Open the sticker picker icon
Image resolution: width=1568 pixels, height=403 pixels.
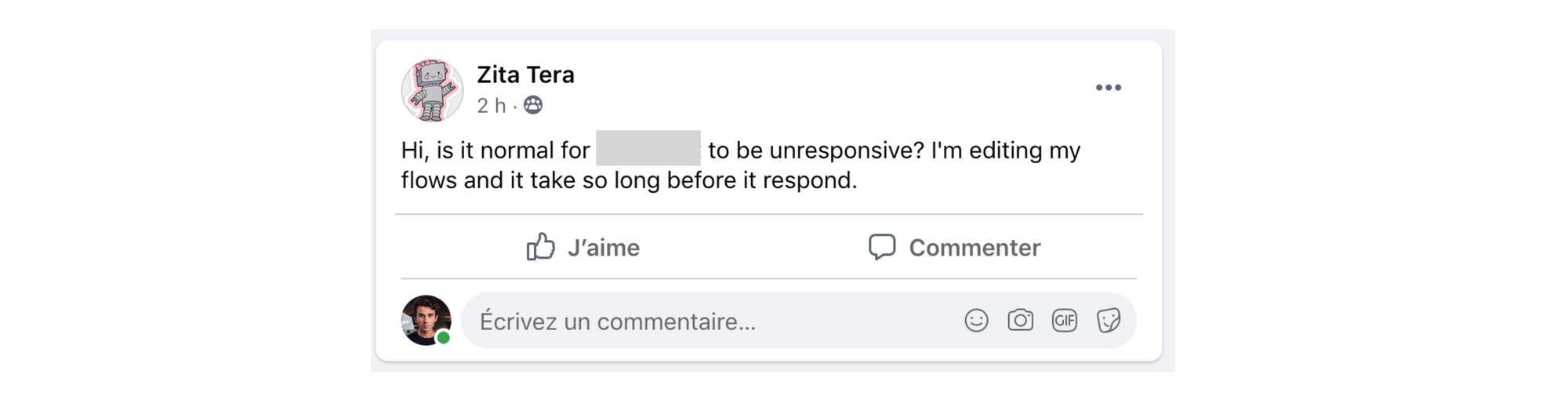coord(1109,321)
